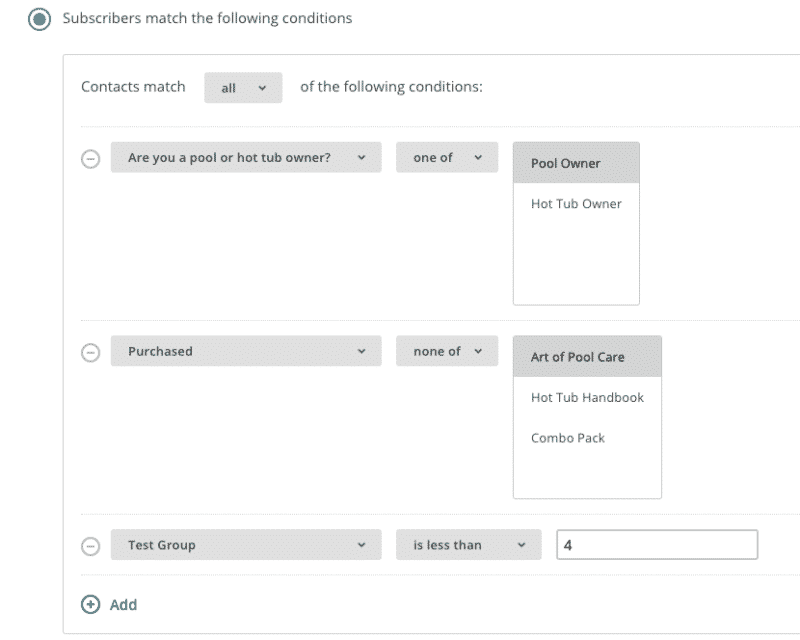Click the Contacts match label area
The width and height of the screenshot is (800, 640).
coord(133,87)
